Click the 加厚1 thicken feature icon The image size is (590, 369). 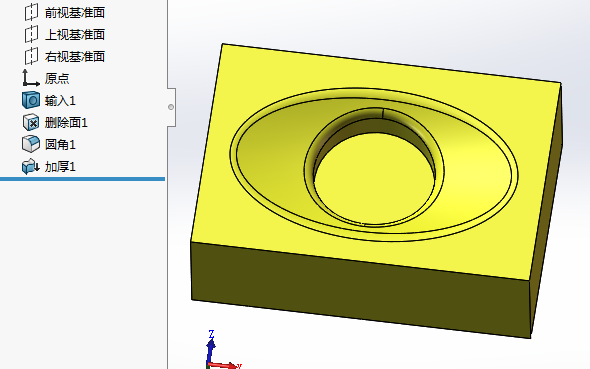click(31, 167)
